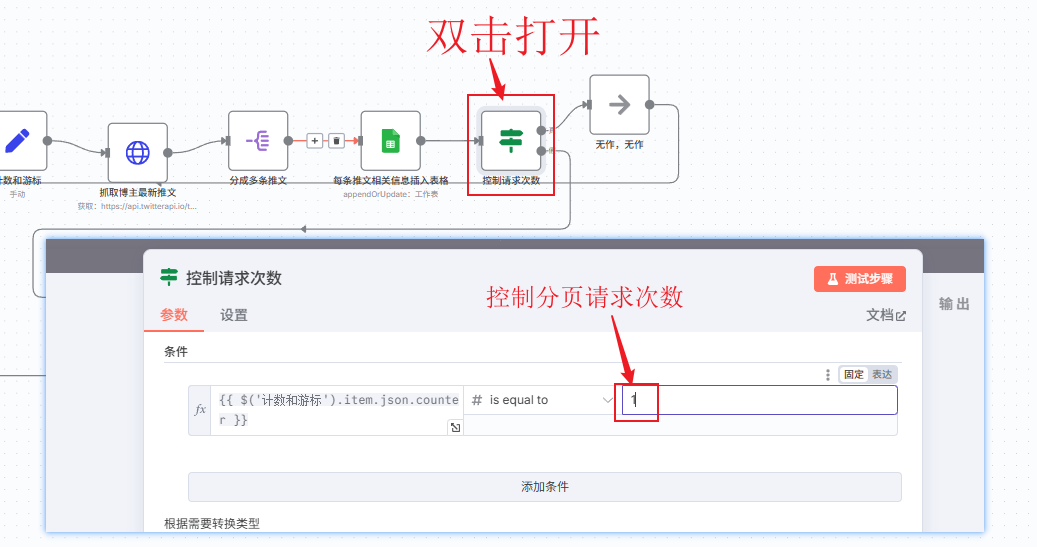Viewport: 1037px width, 547px height.
Task: Click the three-dot options beside 固定
Action: click(827, 375)
